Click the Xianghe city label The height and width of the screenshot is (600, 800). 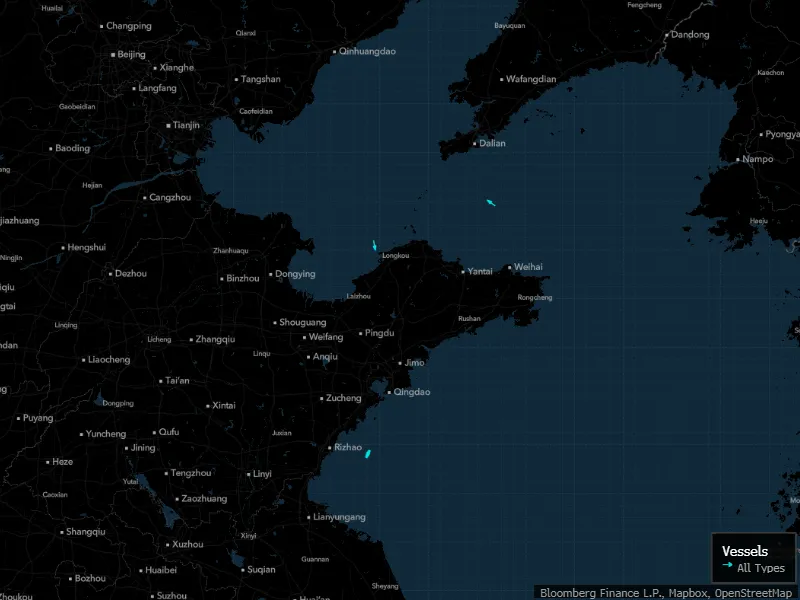pyautogui.click(x=177, y=67)
